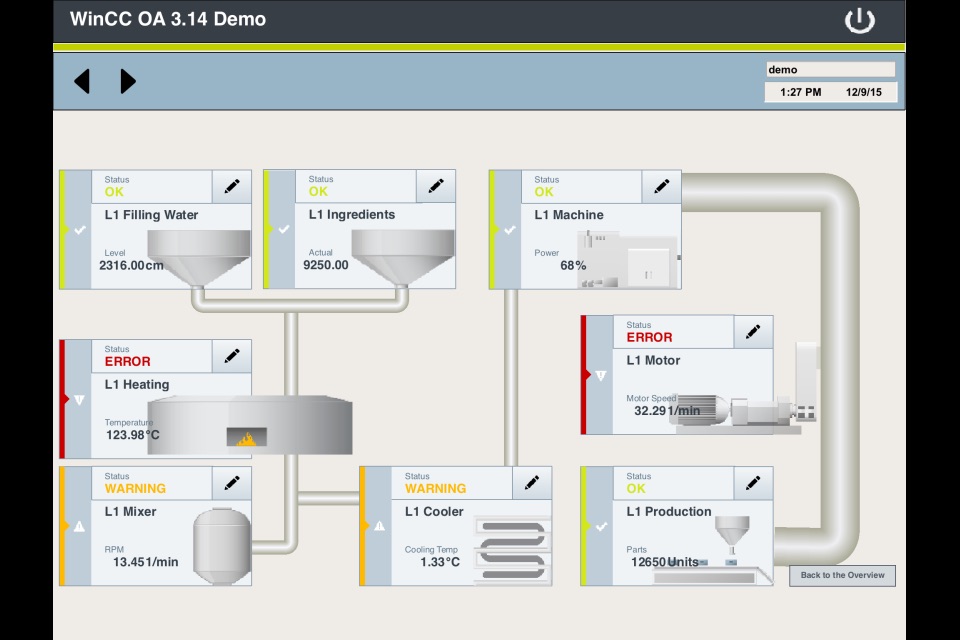Edit L1 Mixer with the pencil icon
This screenshot has width=960, height=640.
232,483
